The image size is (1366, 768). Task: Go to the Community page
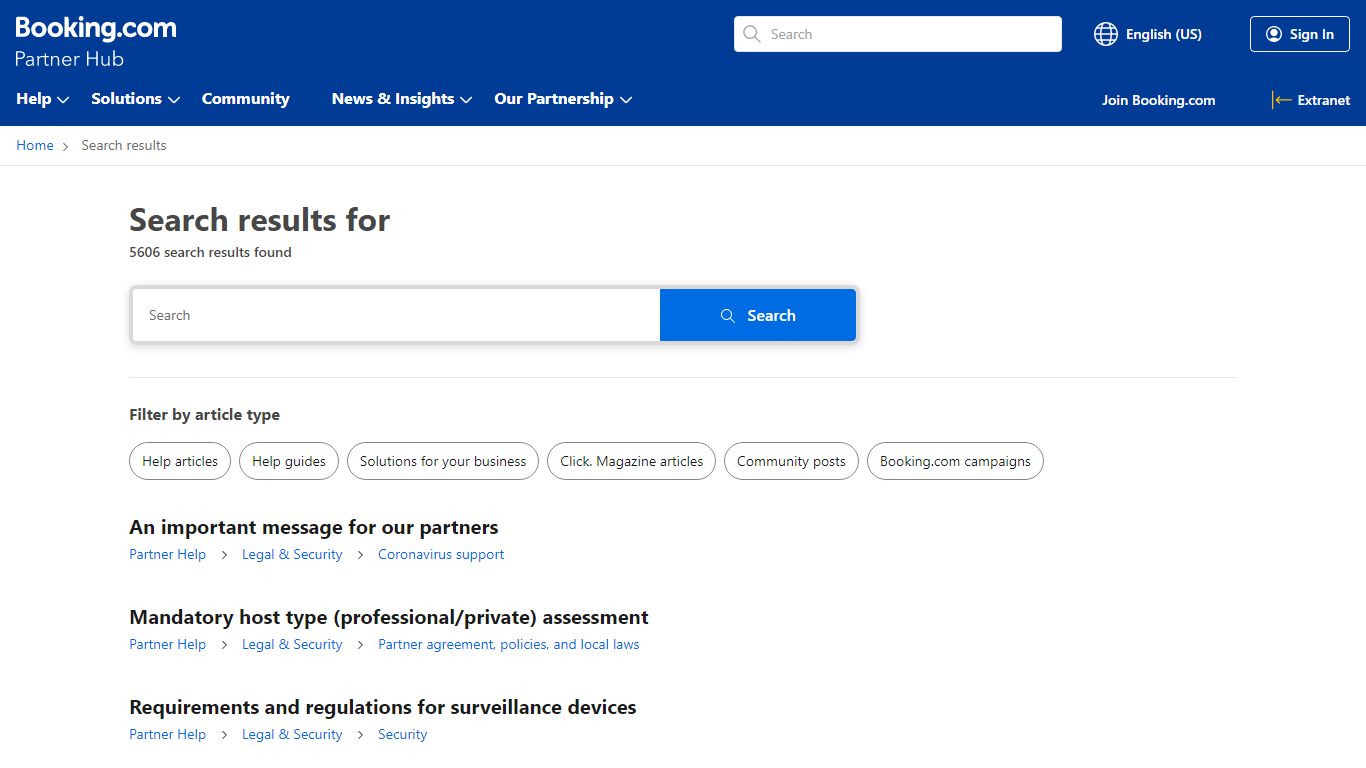pyautogui.click(x=245, y=99)
